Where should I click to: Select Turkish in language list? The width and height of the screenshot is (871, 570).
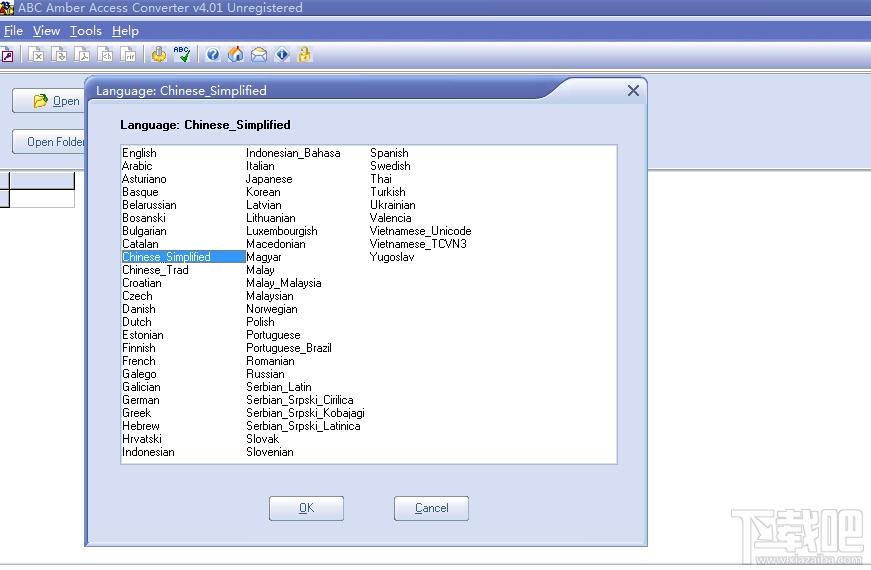coord(387,192)
